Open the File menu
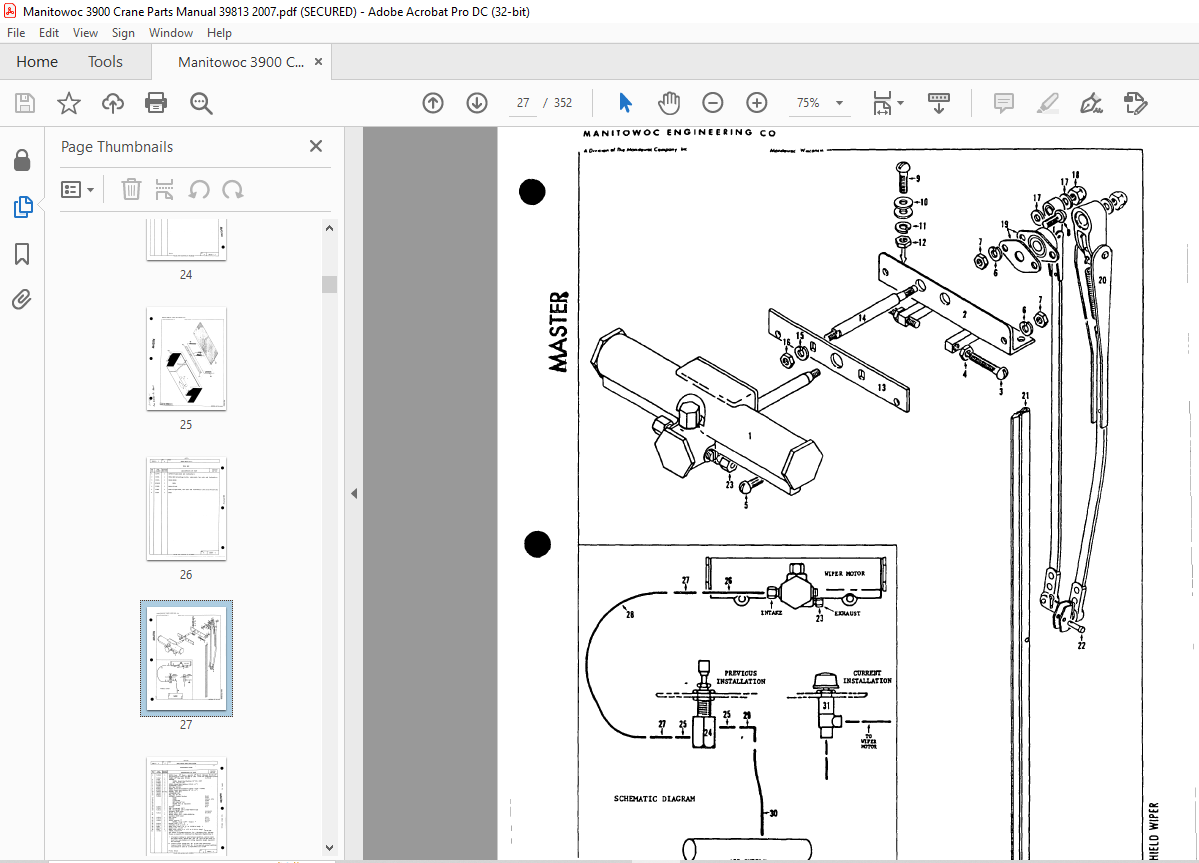 tap(16, 33)
